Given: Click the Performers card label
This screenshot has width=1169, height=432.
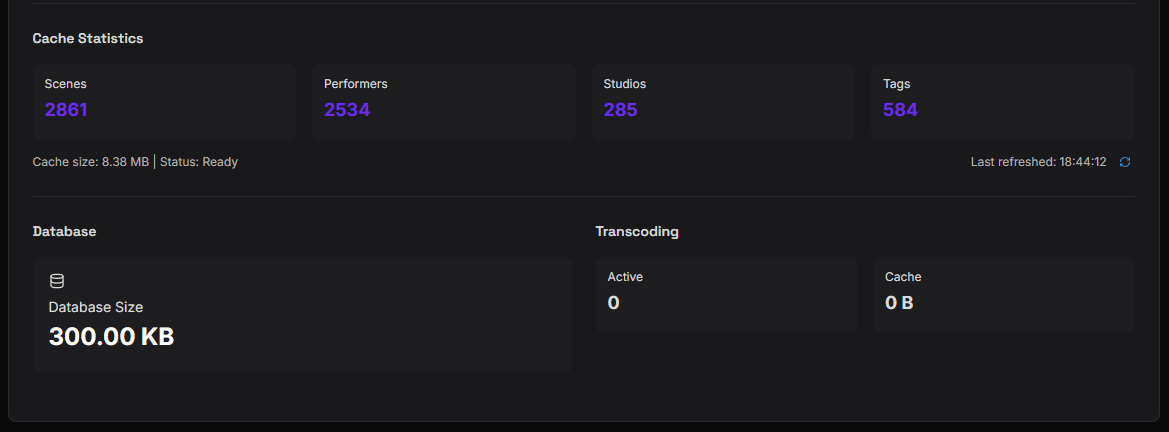Looking at the screenshot, I should 355,84.
